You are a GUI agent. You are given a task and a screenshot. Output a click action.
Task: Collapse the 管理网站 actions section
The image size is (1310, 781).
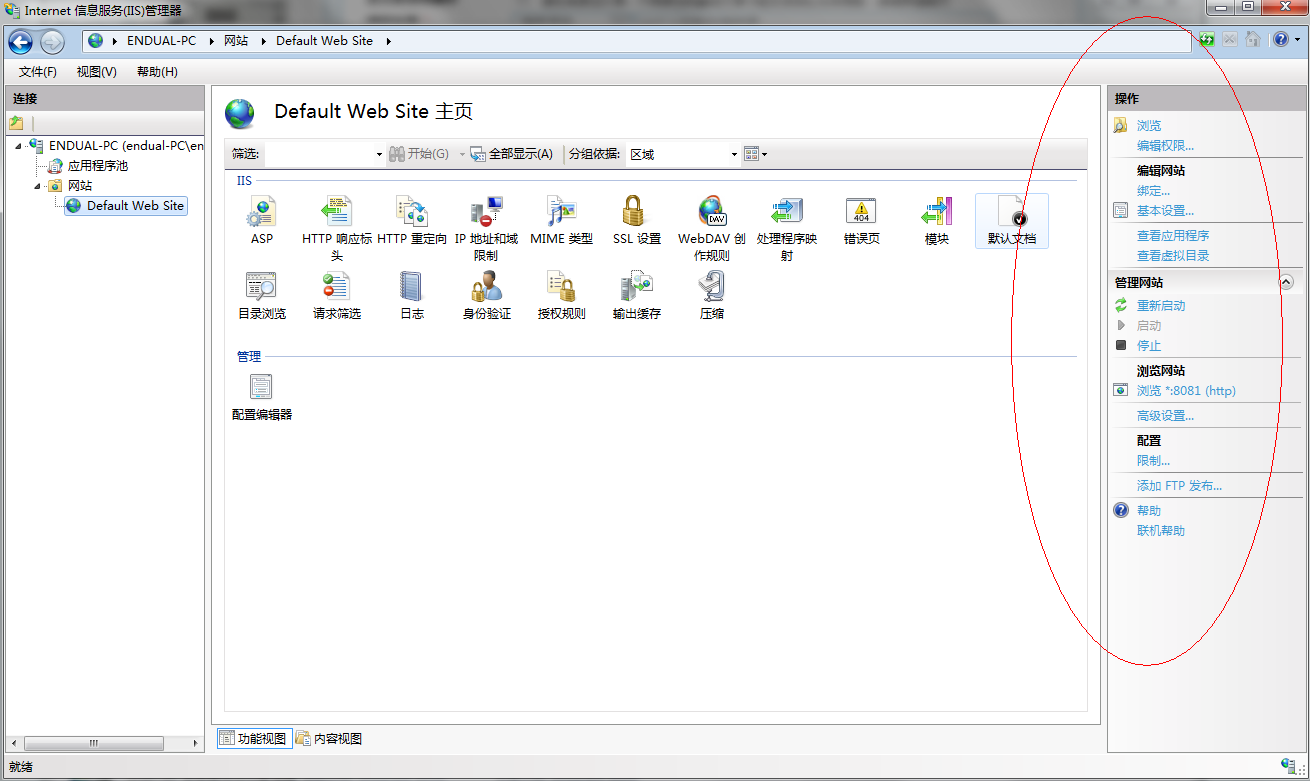coord(1287,283)
